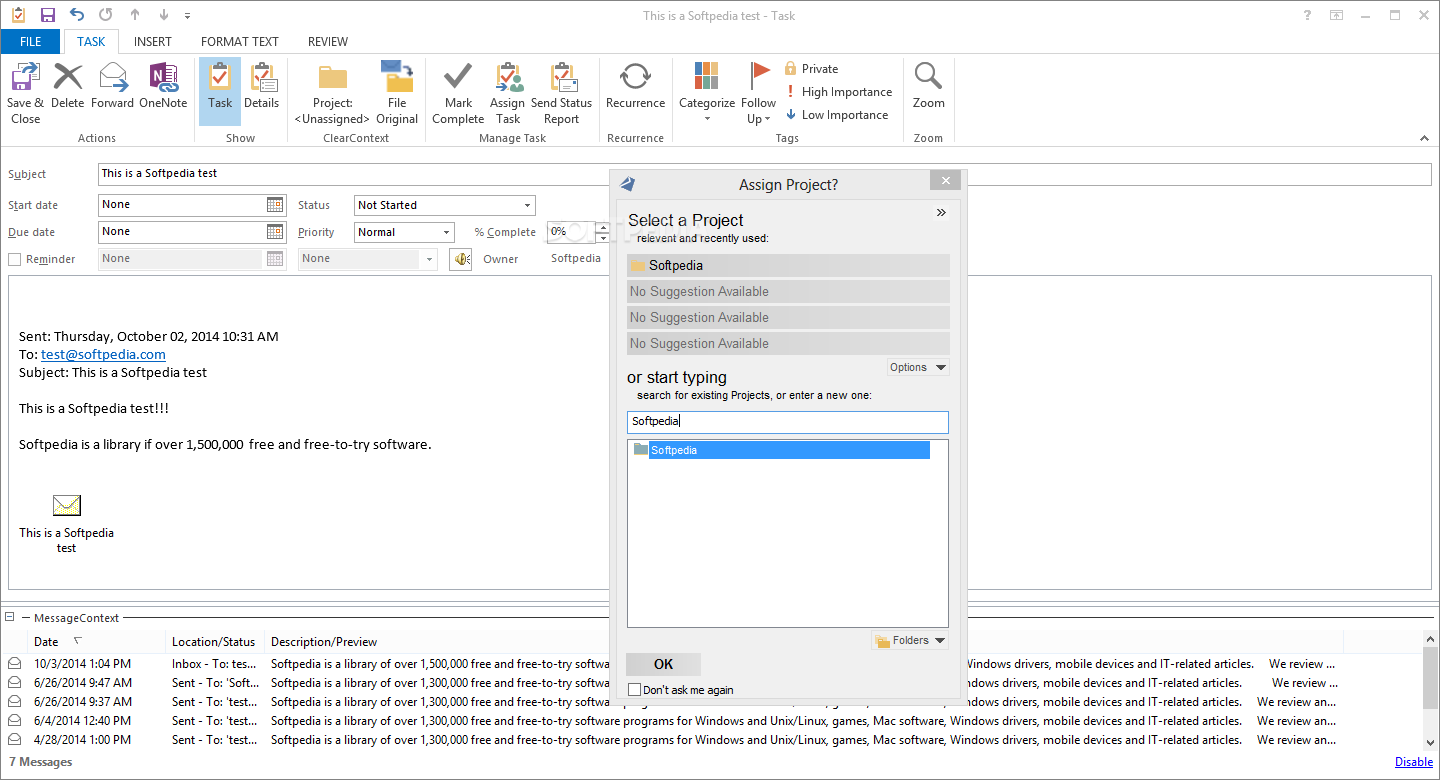Switch to the FORMAT TEXT tab
The width and height of the screenshot is (1440, 780).
[x=240, y=42]
